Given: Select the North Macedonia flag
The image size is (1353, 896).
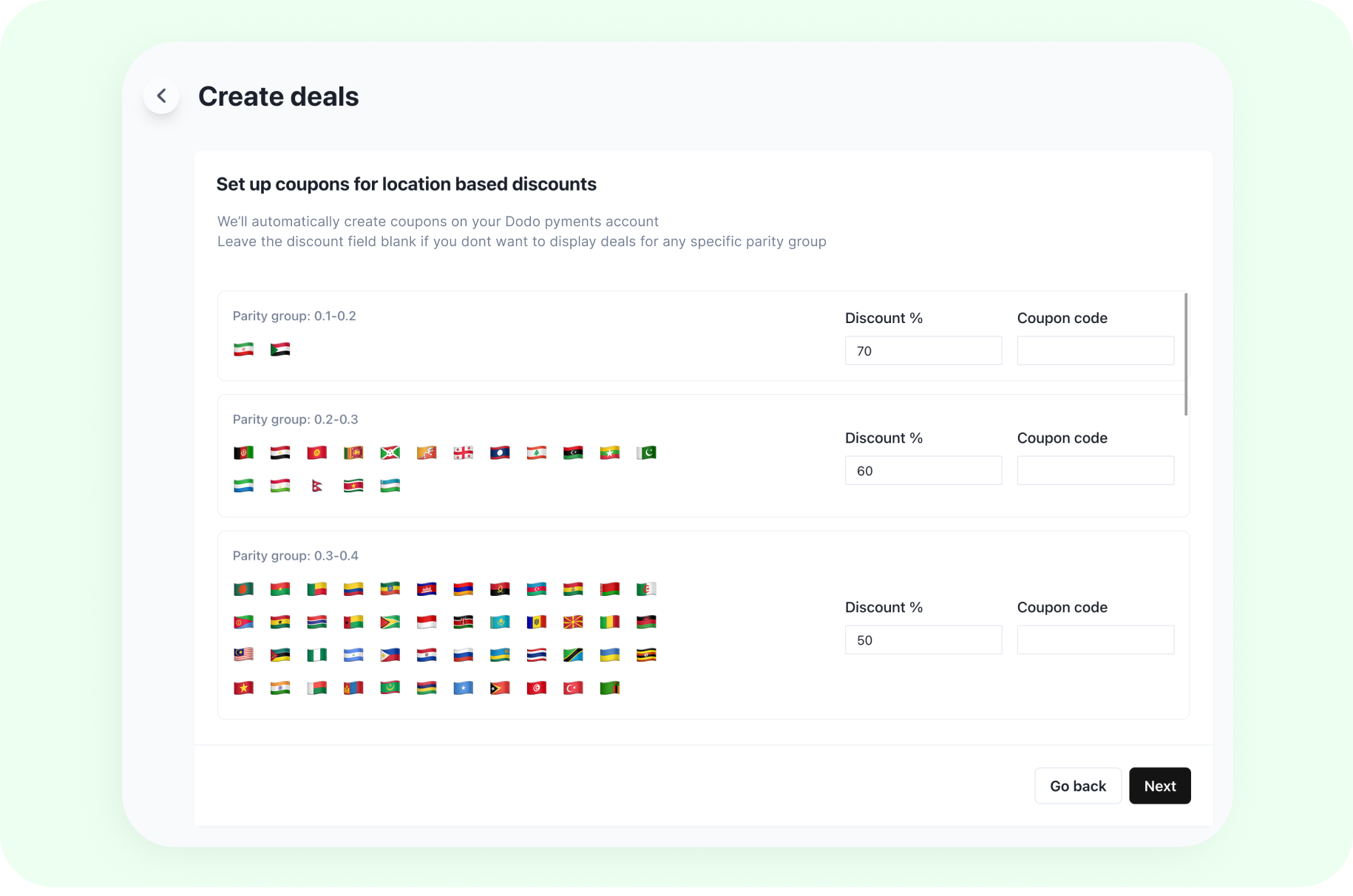Looking at the screenshot, I should pos(573,622).
